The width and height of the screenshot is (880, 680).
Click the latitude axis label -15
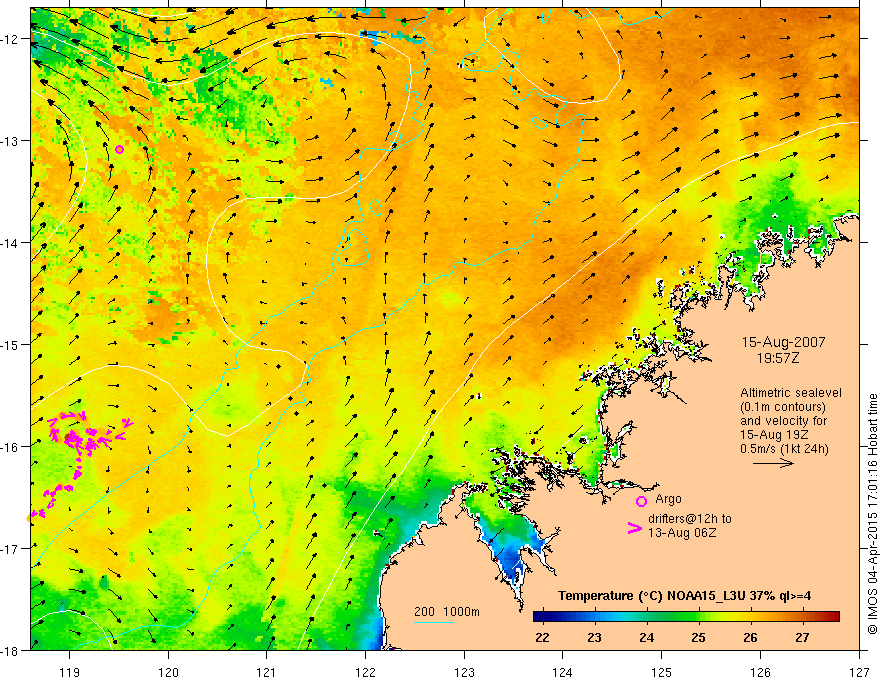pos(10,344)
